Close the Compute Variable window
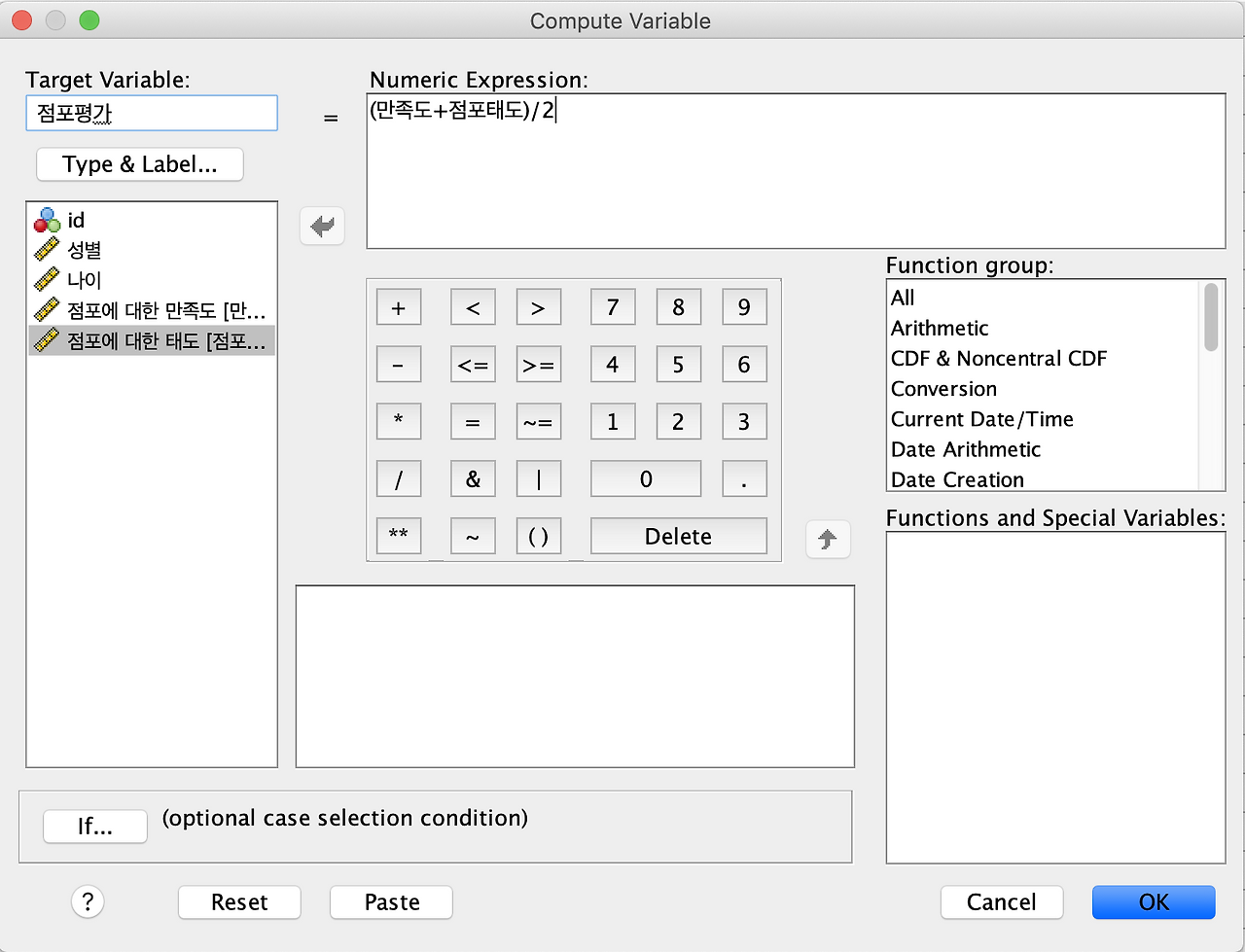Viewport: 1245px width, 952px height. (21, 20)
